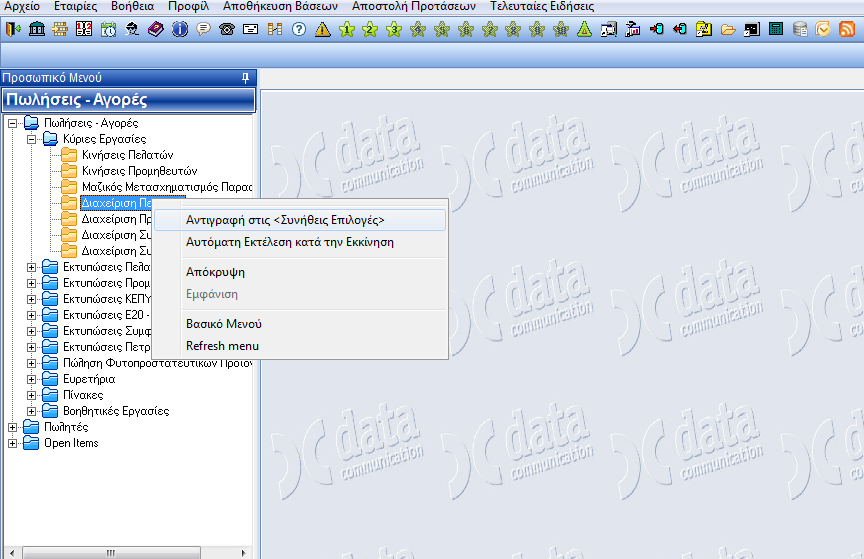
Task: Click the tree scrollbar left arrow
Action: (x=12, y=553)
